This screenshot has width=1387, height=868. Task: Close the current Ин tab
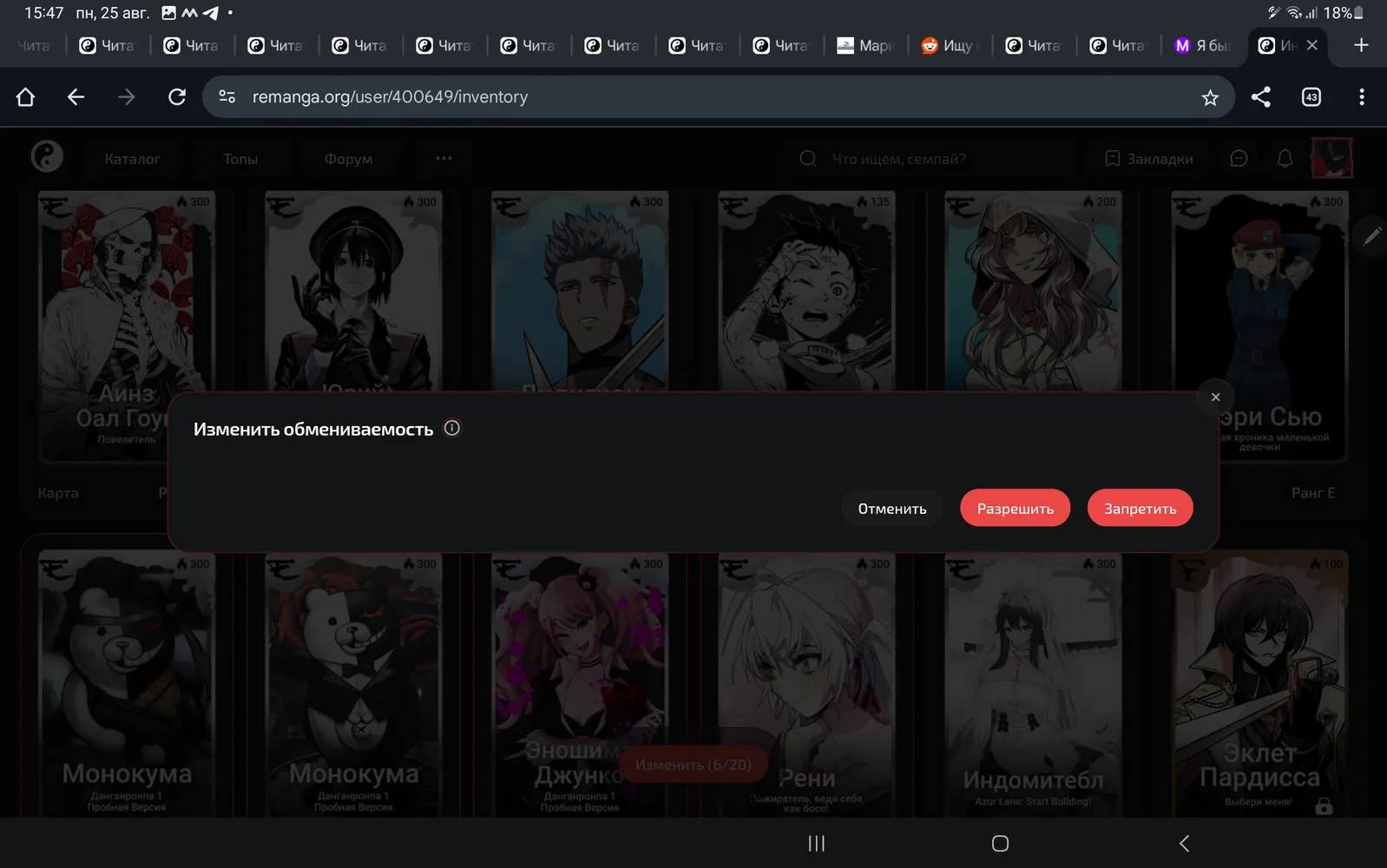click(1311, 45)
